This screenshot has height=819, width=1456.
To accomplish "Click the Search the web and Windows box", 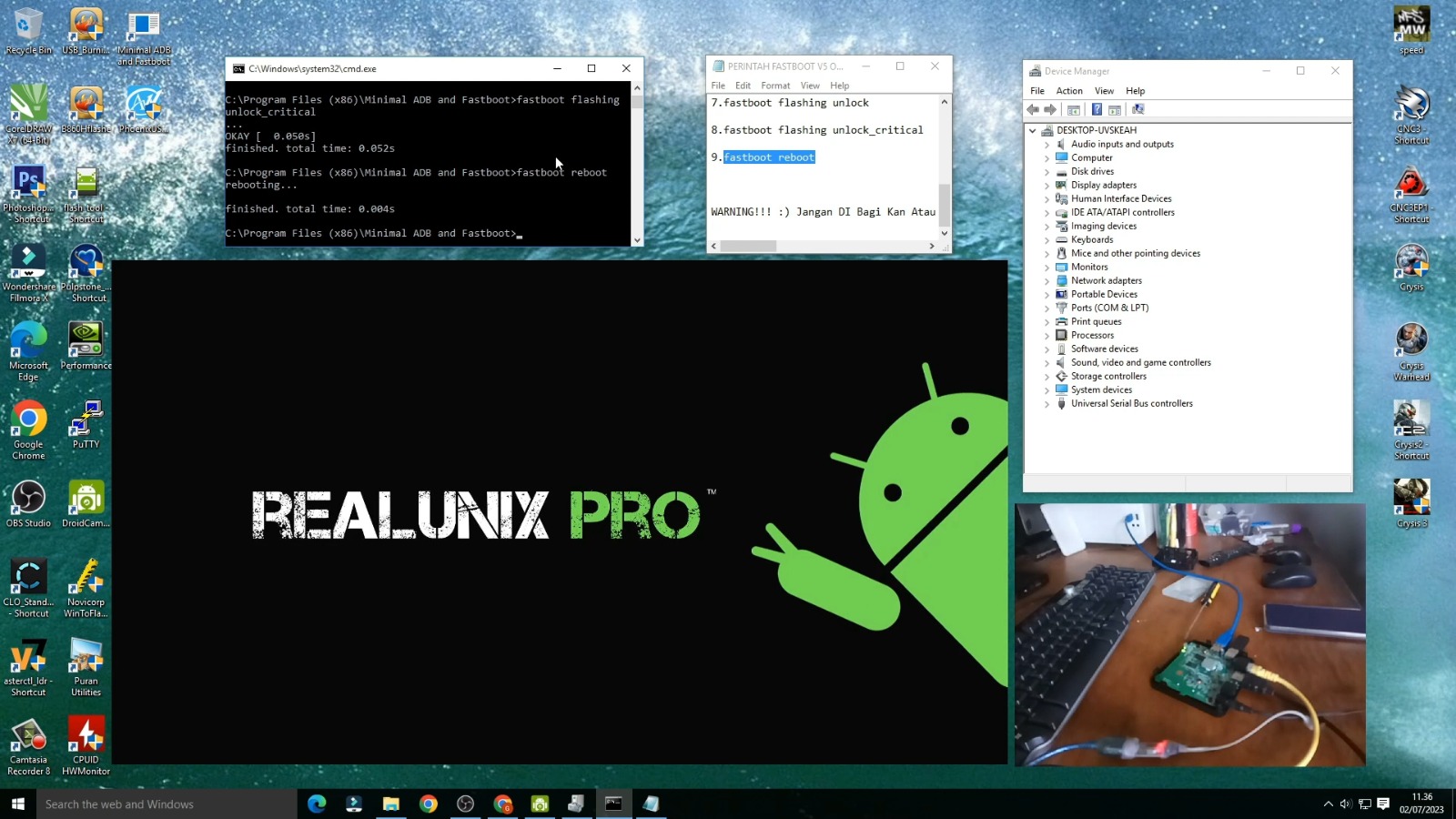I will tap(167, 804).
